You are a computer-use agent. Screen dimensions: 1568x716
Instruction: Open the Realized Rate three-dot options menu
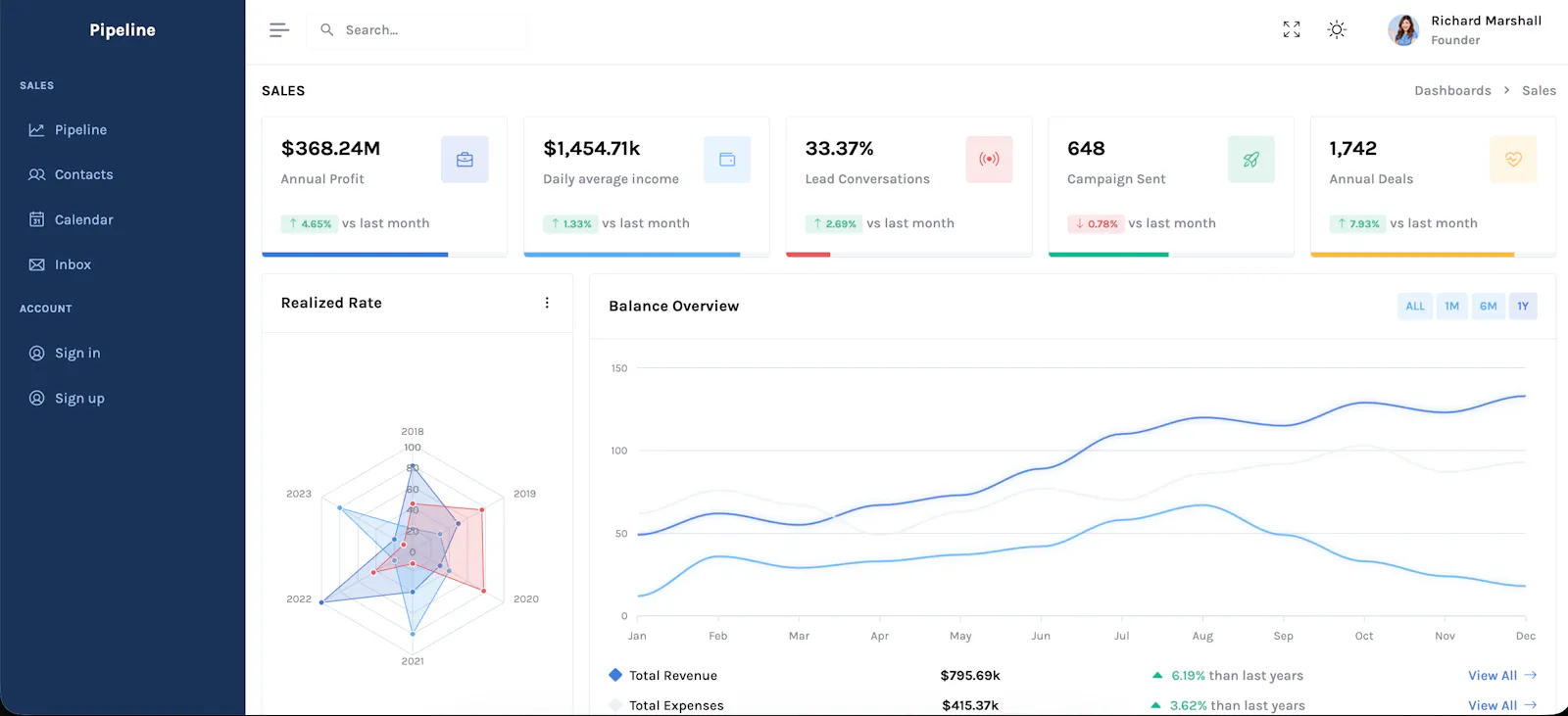tap(547, 303)
